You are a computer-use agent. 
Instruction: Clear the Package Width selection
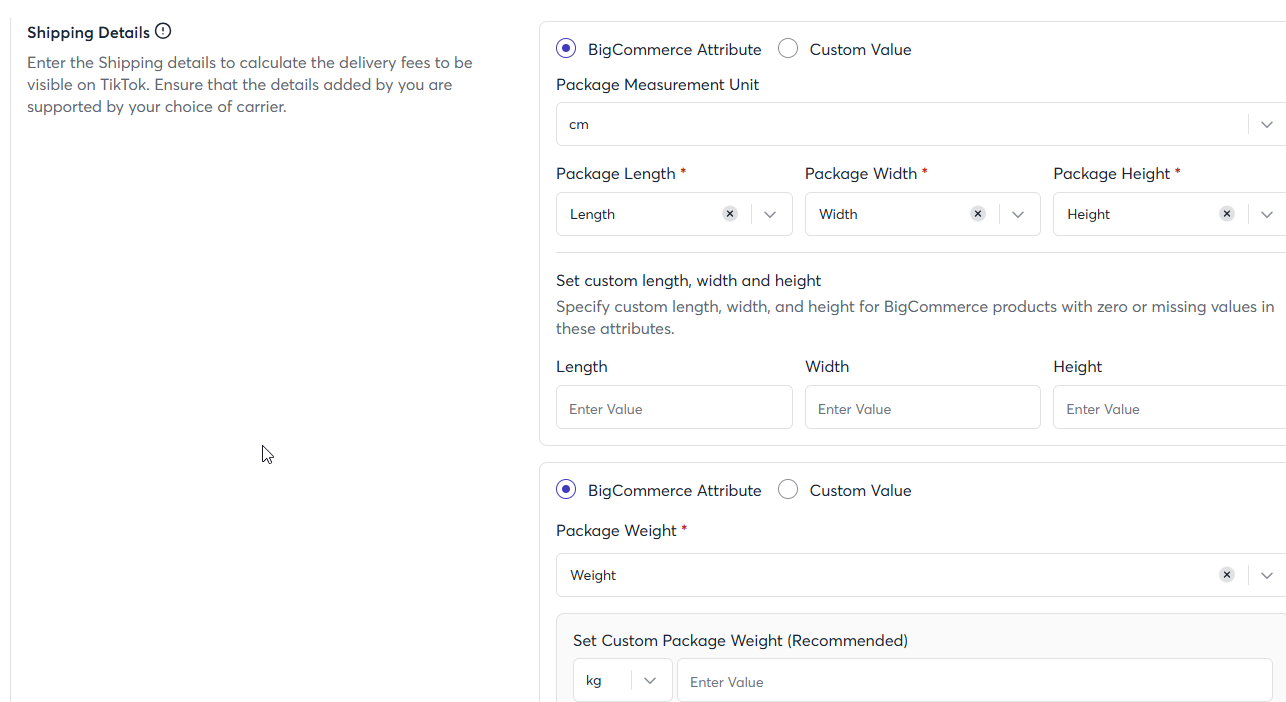(978, 214)
